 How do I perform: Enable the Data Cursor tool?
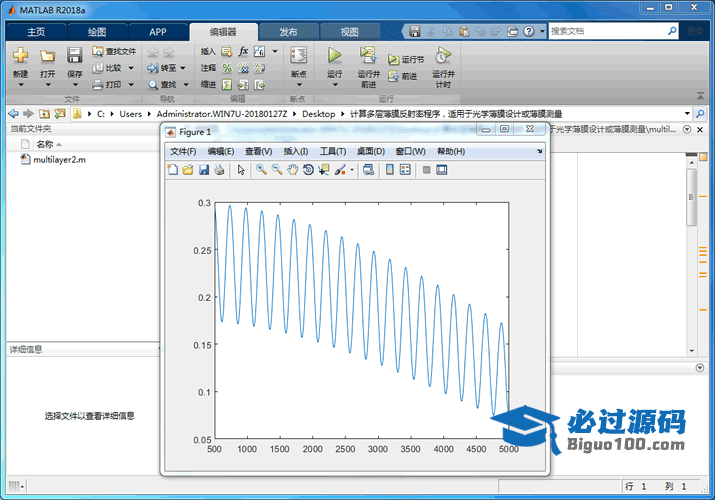pos(324,170)
